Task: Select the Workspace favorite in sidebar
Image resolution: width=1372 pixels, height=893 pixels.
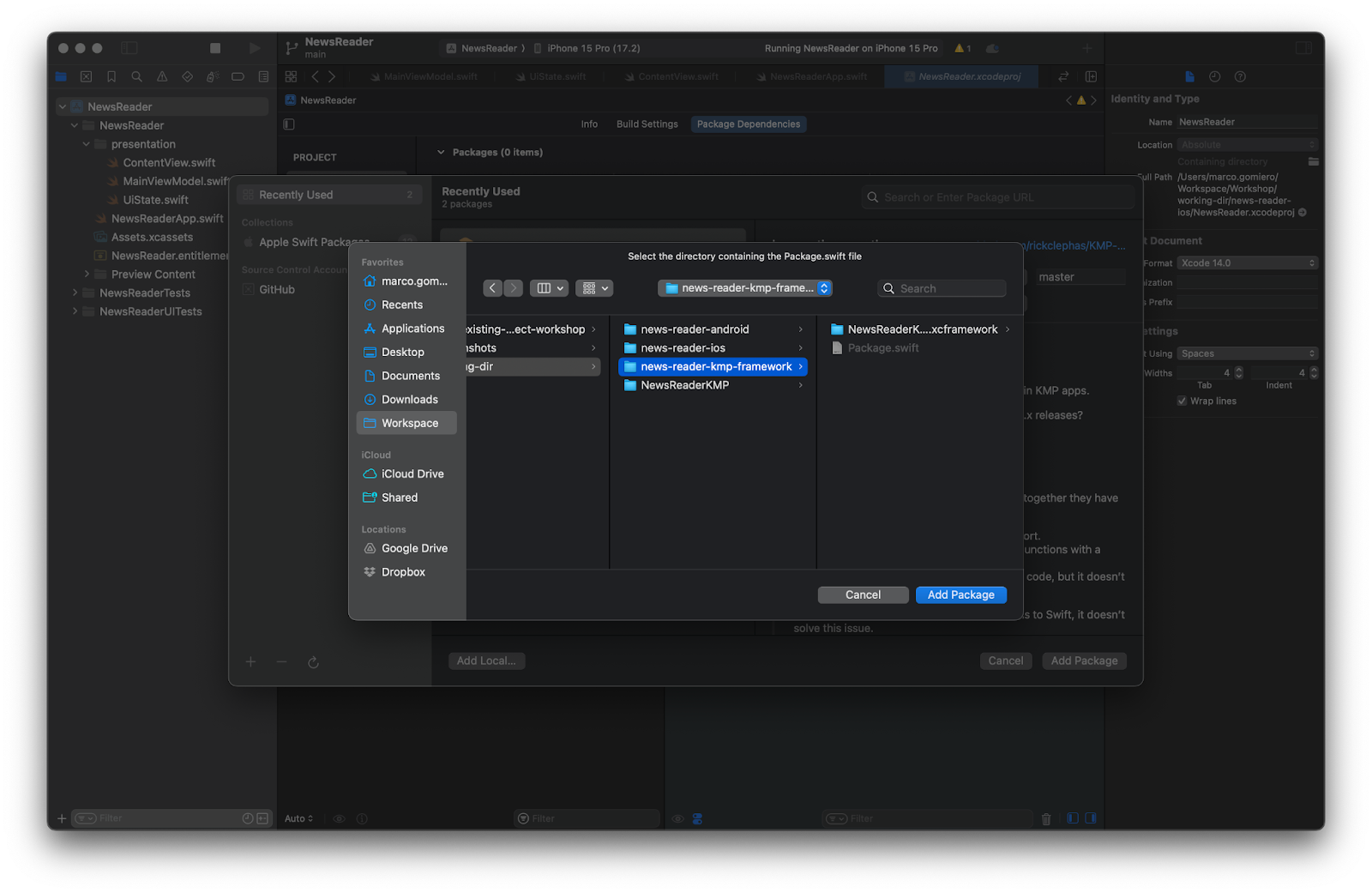Action: pyautogui.click(x=406, y=423)
